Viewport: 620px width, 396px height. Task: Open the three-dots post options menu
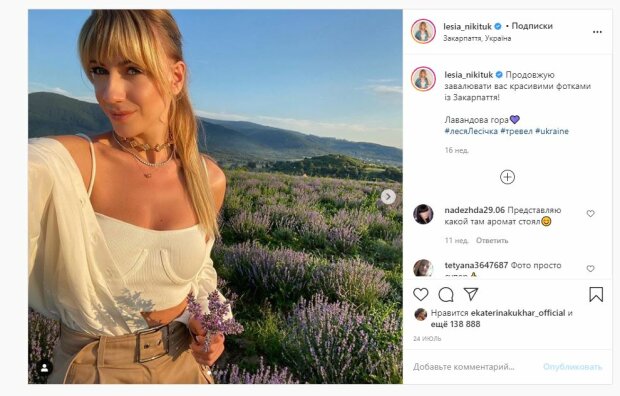597,32
